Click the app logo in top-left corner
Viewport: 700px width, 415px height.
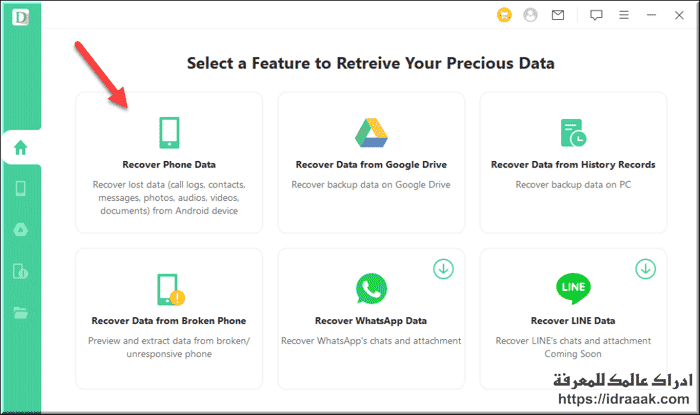21,17
